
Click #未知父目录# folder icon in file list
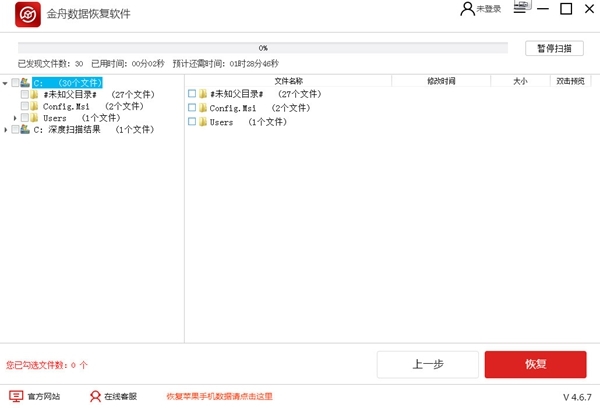point(203,94)
